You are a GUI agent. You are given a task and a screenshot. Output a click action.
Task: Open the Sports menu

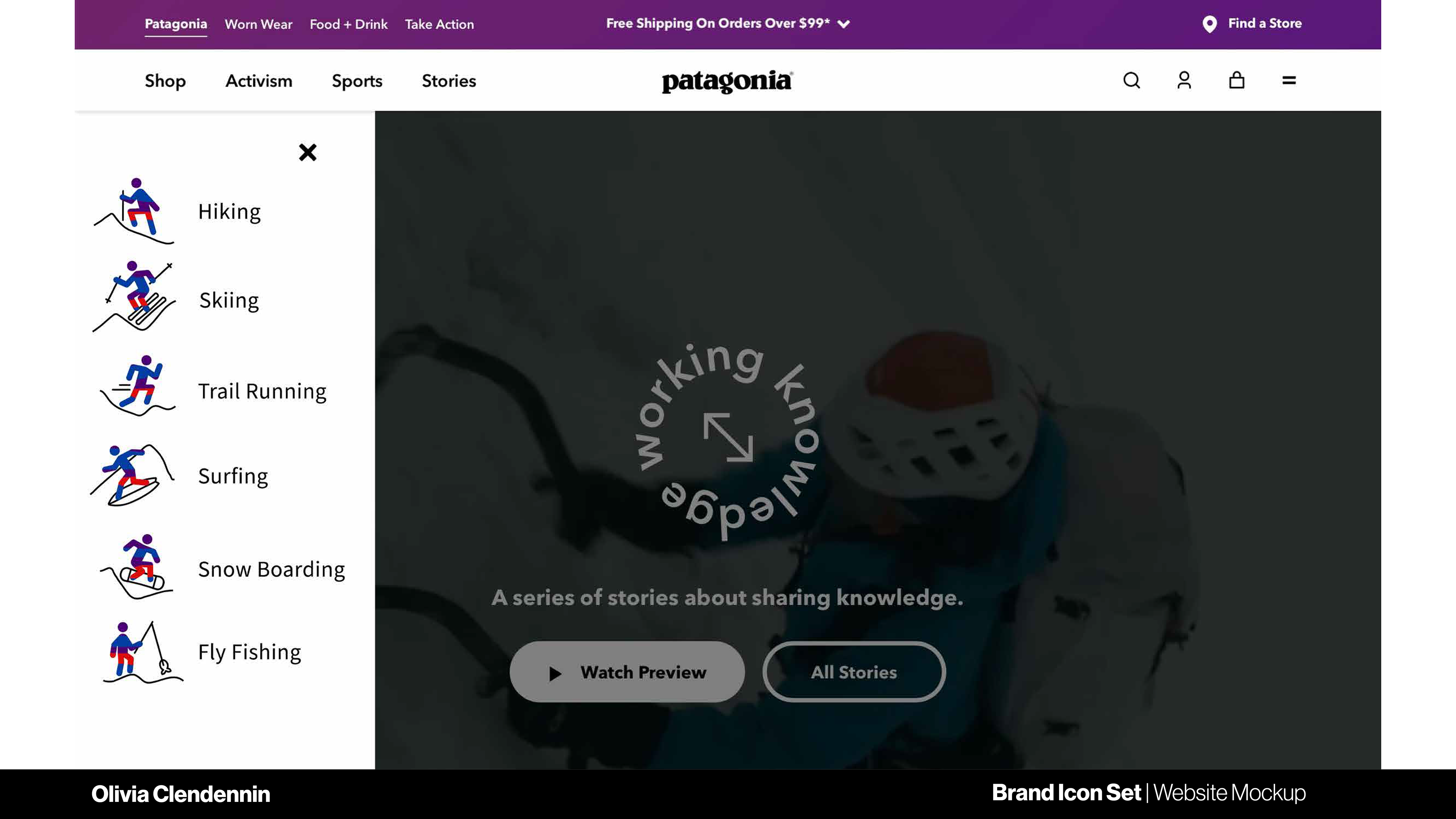[x=357, y=81]
